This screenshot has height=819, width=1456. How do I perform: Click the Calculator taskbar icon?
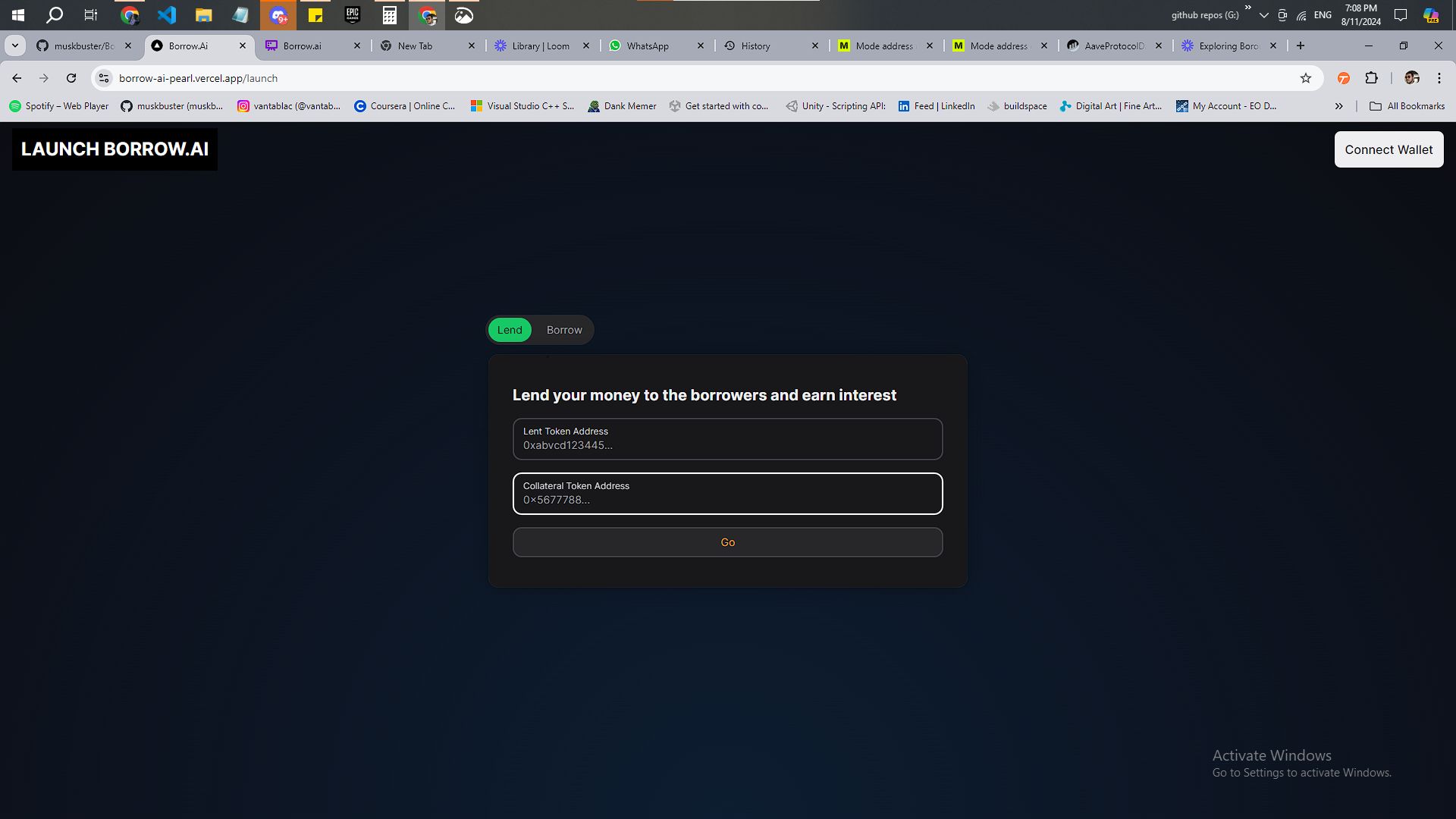pyautogui.click(x=389, y=15)
